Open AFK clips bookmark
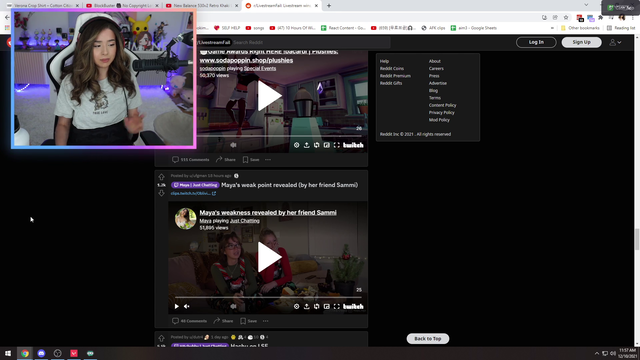 tap(433, 28)
